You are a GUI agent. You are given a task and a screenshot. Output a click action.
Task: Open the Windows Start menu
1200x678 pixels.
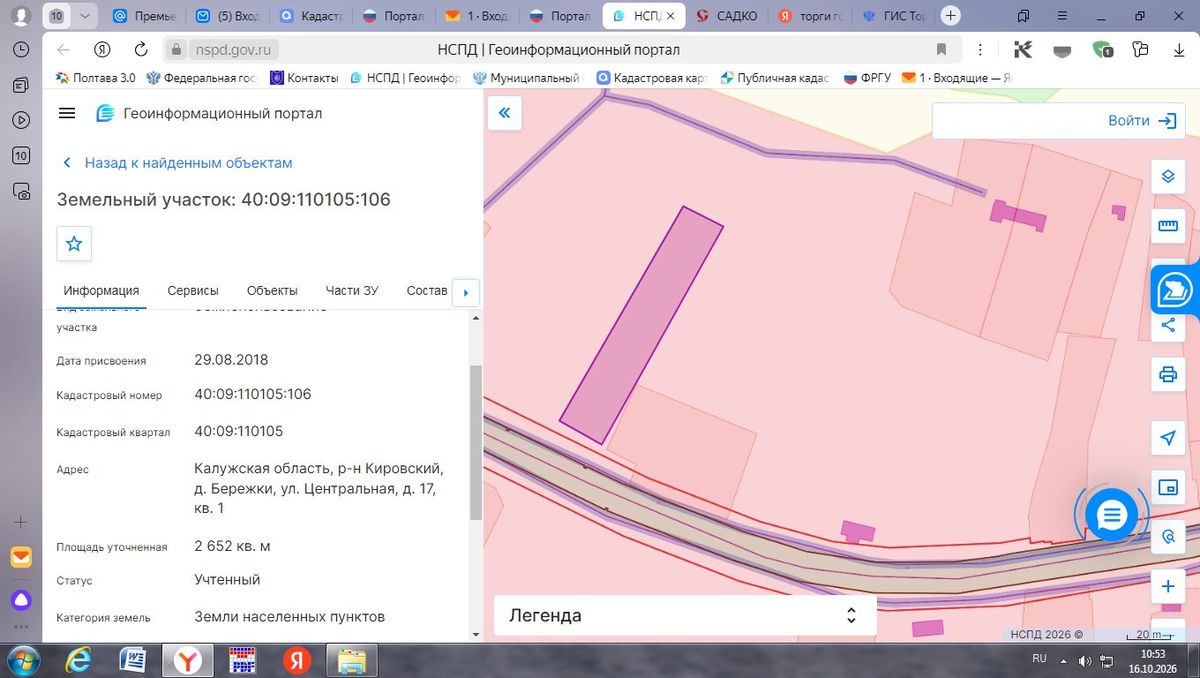pyautogui.click(x=22, y=660)
